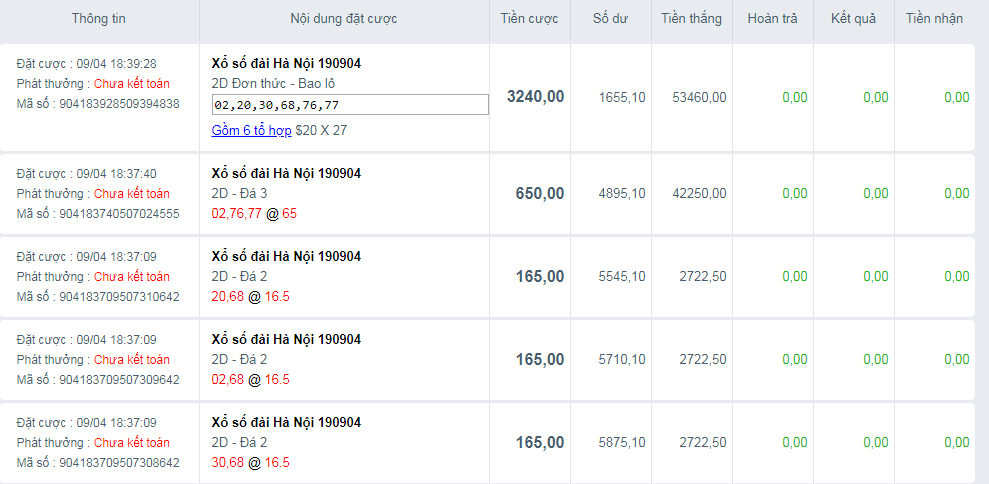Click the red 02,76,77 @ 65 numbers
The height and width of the screenshot is (484, 989).
pos(254,213)
